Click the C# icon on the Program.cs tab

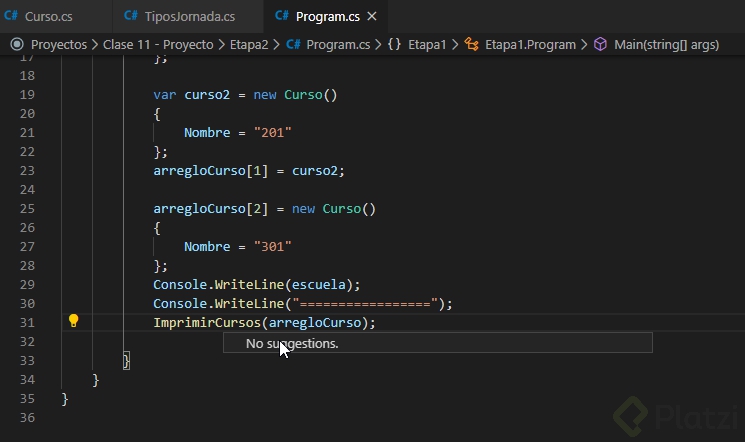click(282, 16)
